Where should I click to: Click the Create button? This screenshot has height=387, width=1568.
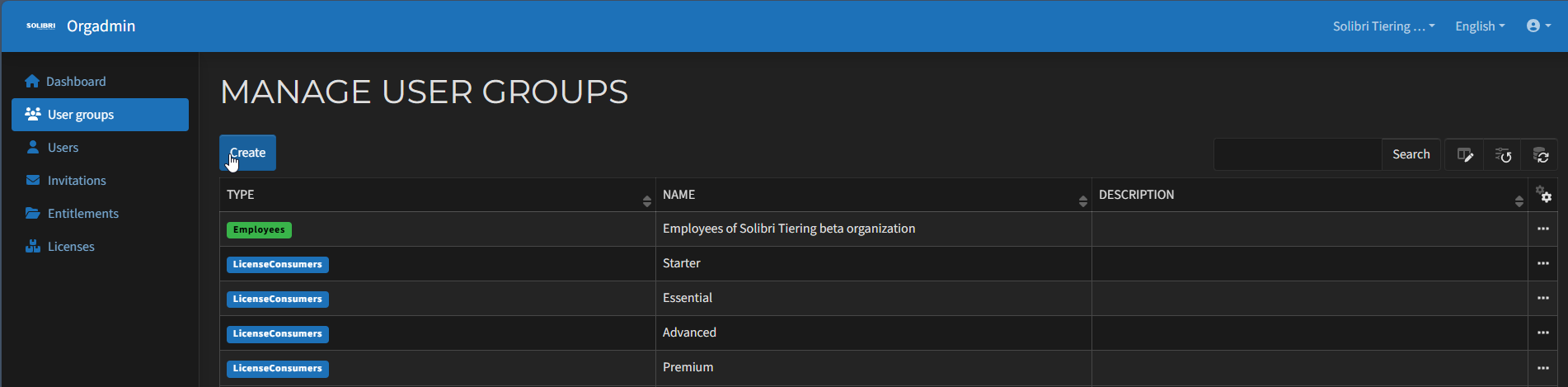247,153
